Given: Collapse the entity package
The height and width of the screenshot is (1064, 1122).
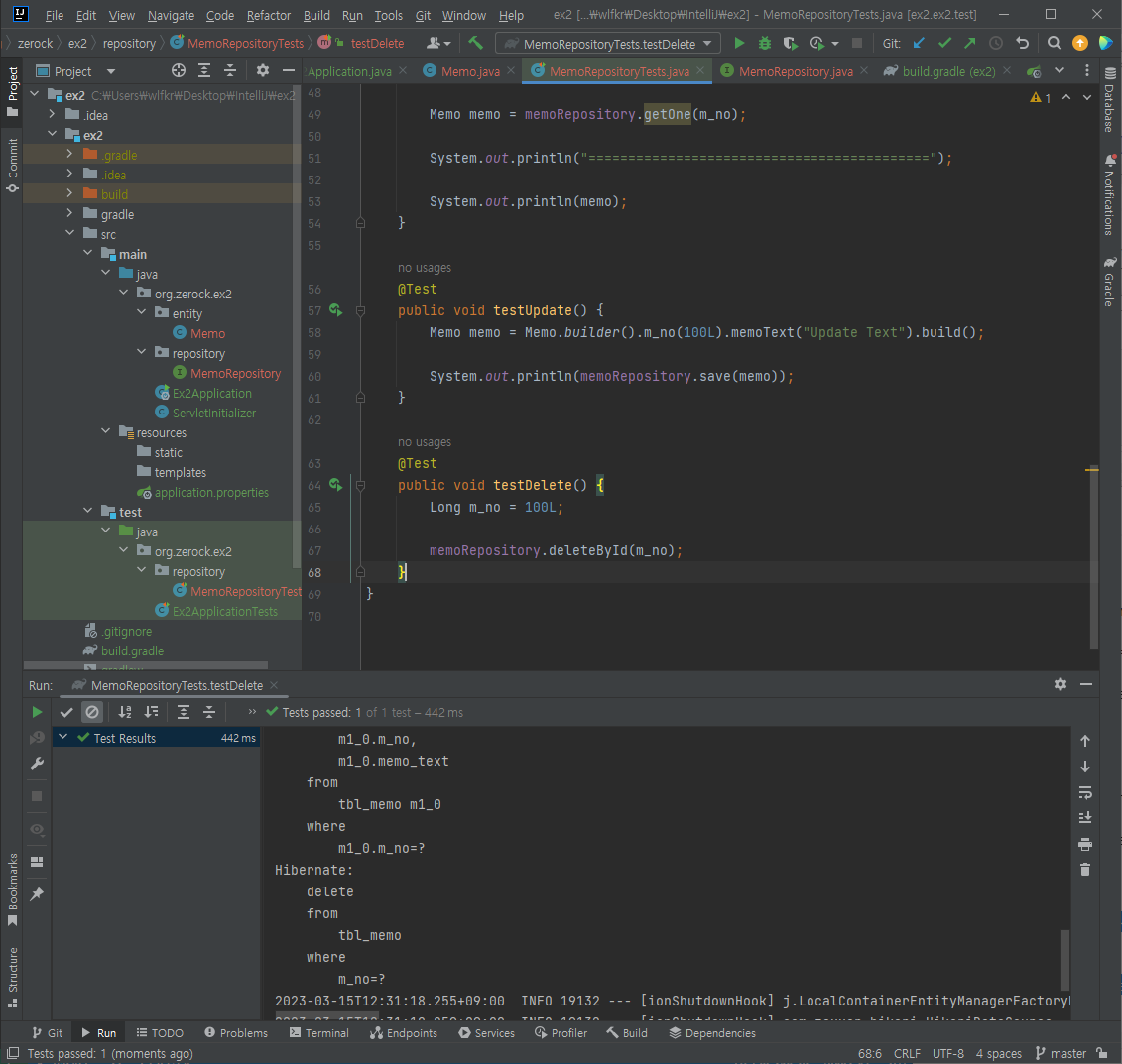Looking at the screenshot, I should pos(141,312).
